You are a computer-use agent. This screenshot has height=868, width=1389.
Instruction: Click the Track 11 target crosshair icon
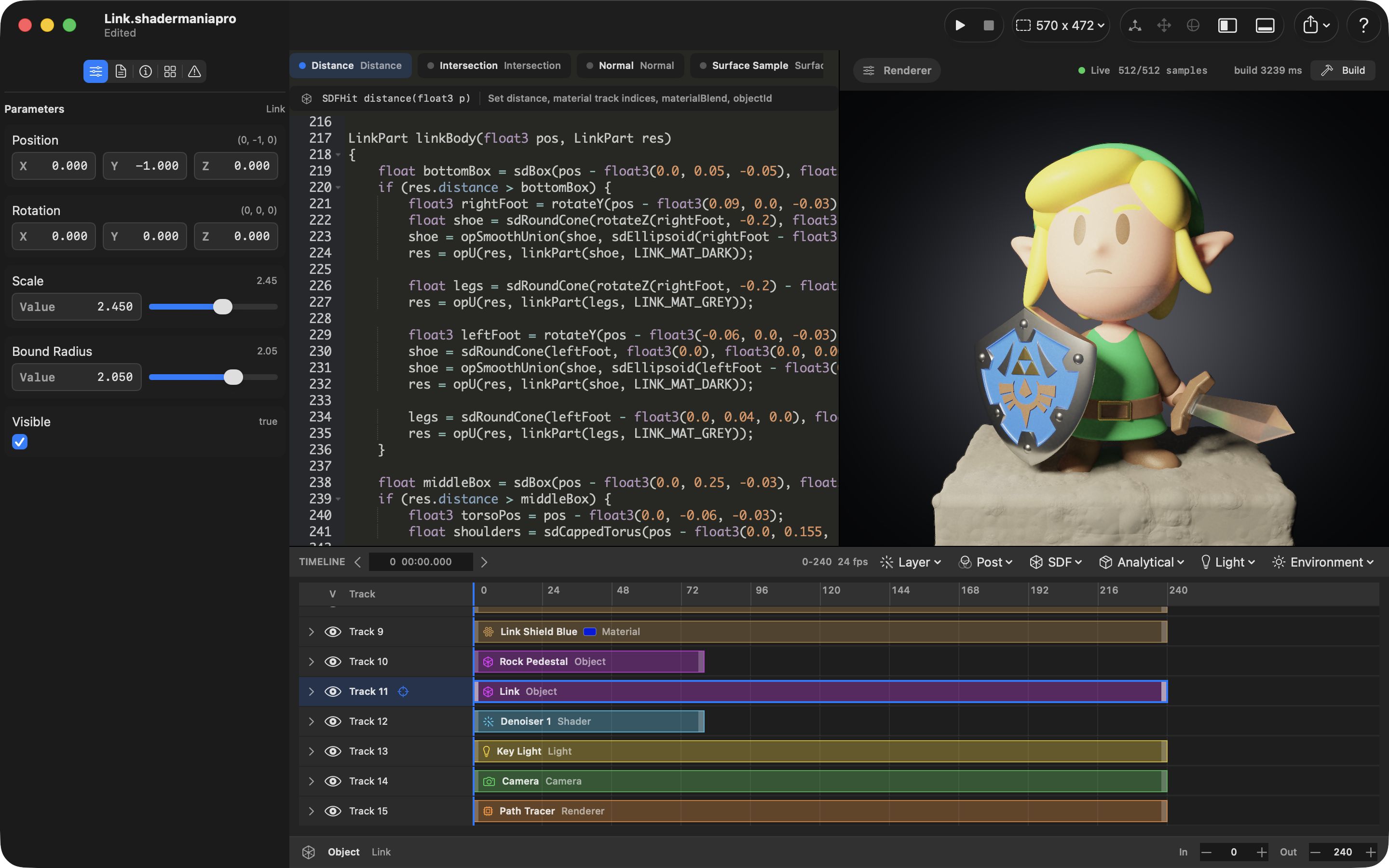pos(403,691)
